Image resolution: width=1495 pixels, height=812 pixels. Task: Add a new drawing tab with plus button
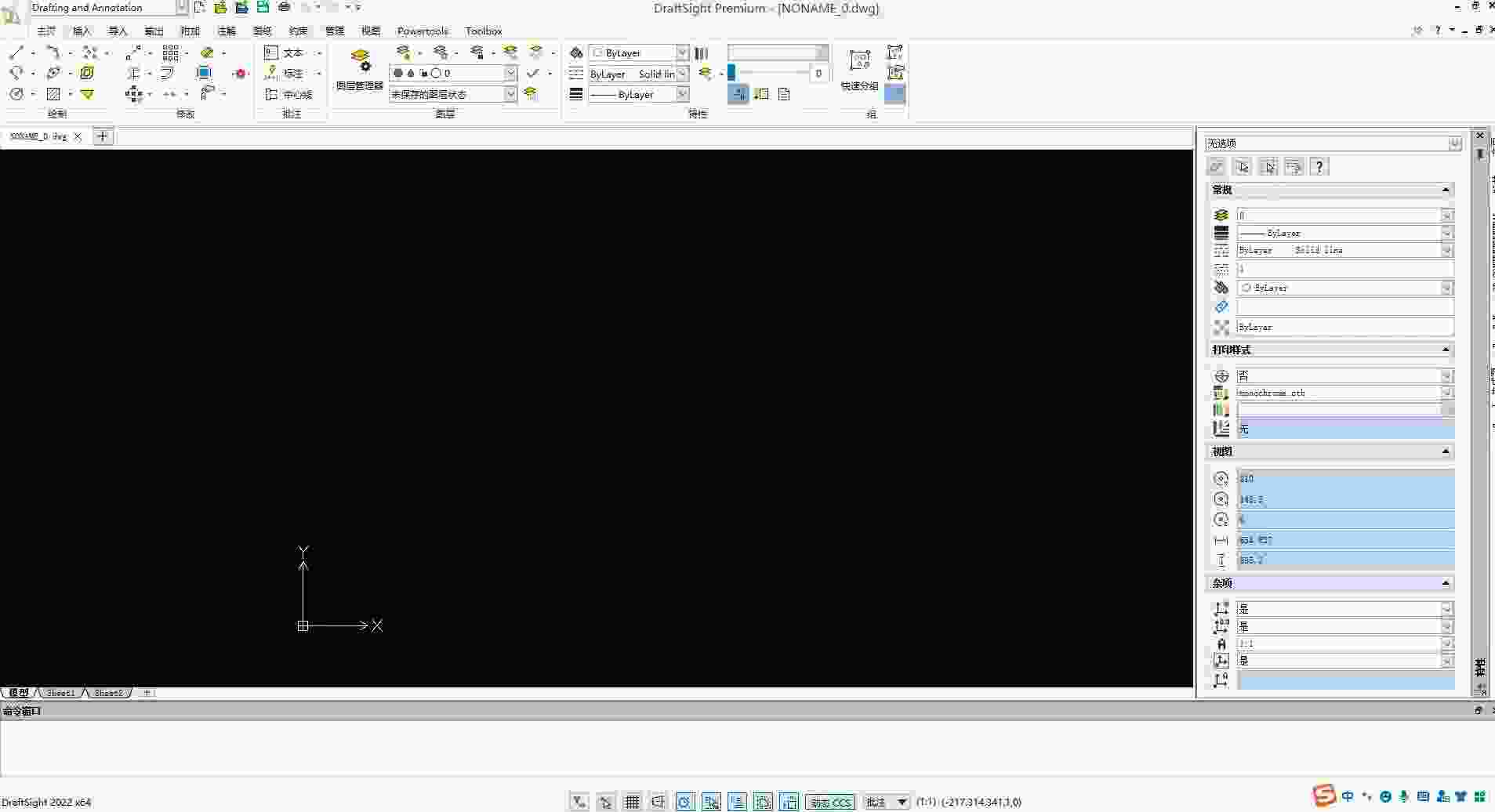(x=103, y=136)
